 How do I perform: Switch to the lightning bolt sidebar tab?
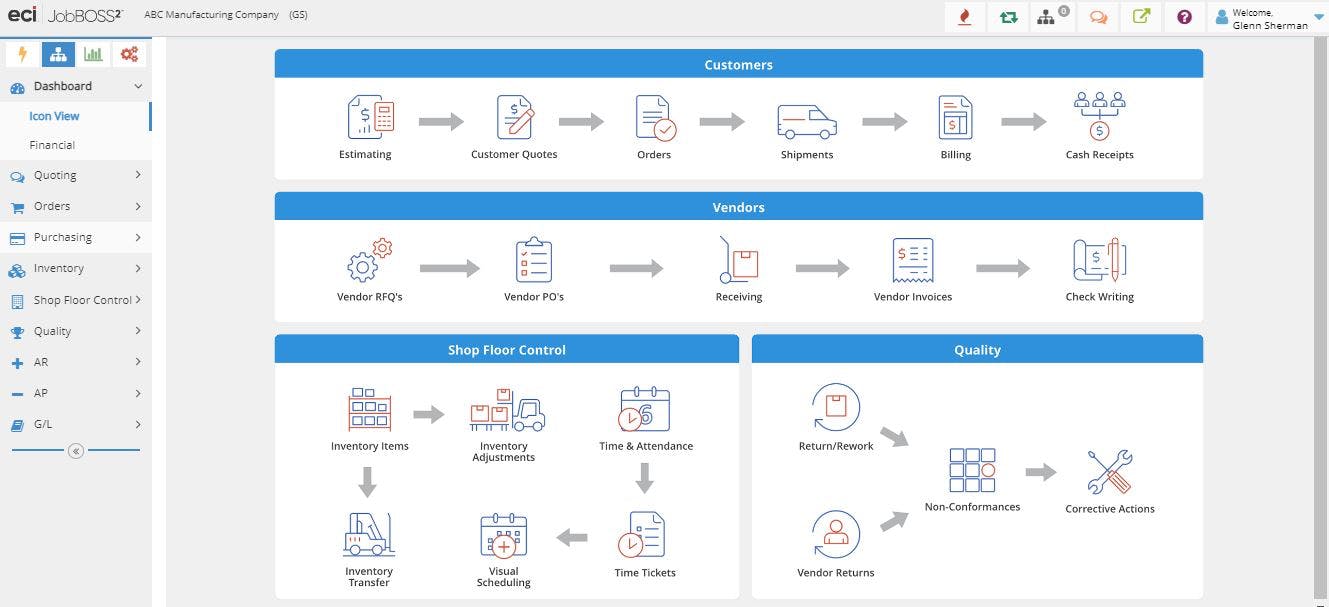tap(22, 54)
